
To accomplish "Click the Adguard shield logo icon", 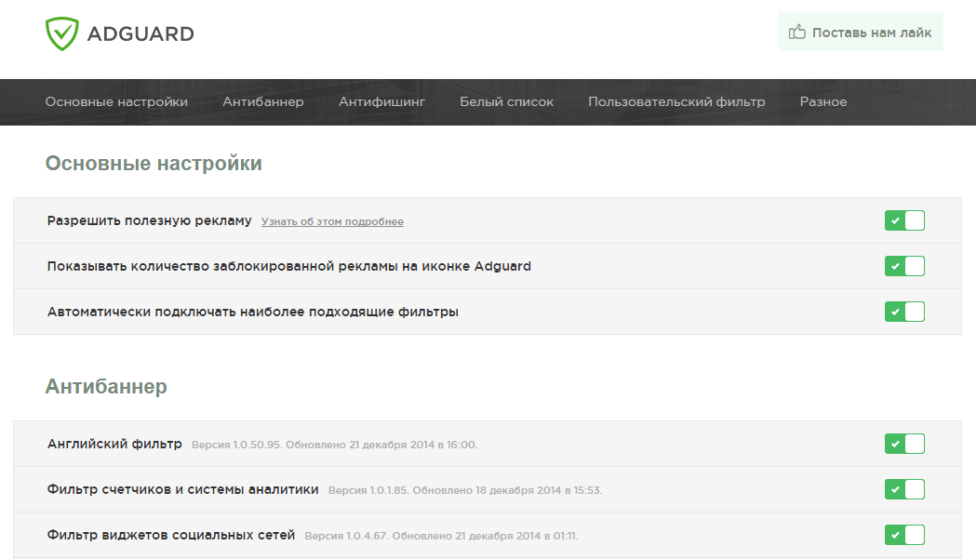I will pos(62,34).
